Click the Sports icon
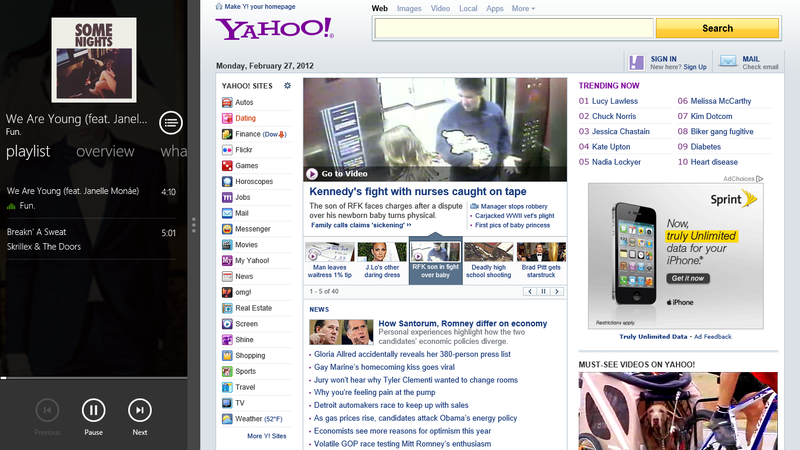The image size is (800, 450). 227,371
